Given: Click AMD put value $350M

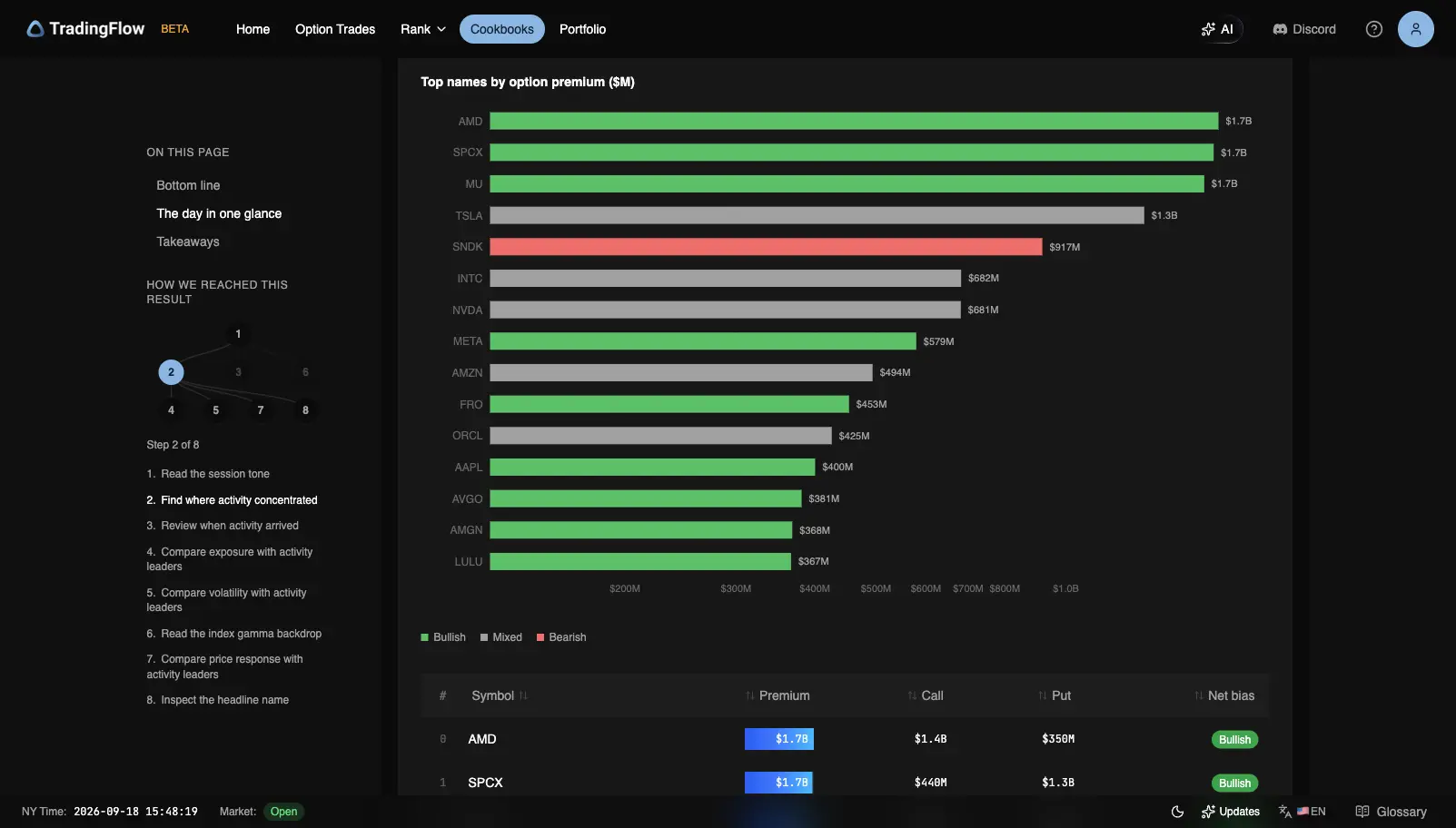Looking at the screenshot, I should (x=1058, y=739).
